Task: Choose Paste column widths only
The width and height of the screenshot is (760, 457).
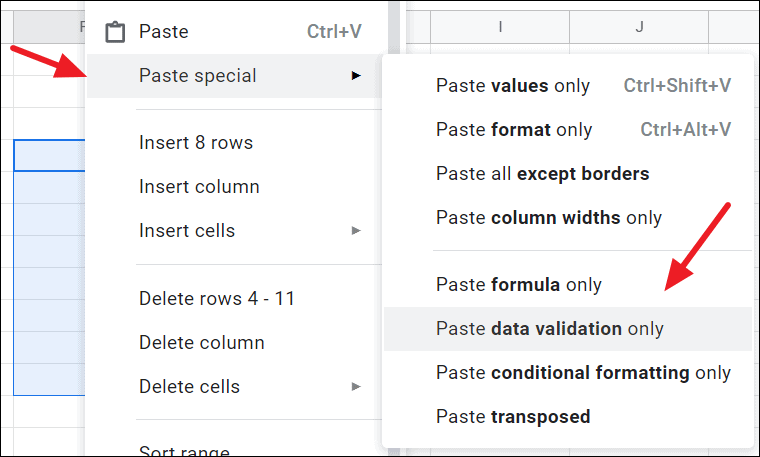Action: pyautogui.click(x=549, y=218)
